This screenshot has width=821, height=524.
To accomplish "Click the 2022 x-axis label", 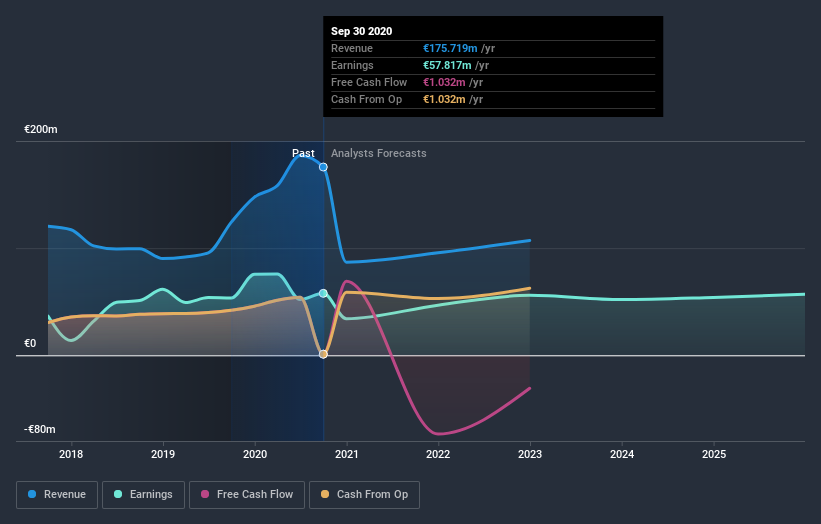I will click(438, 454).
